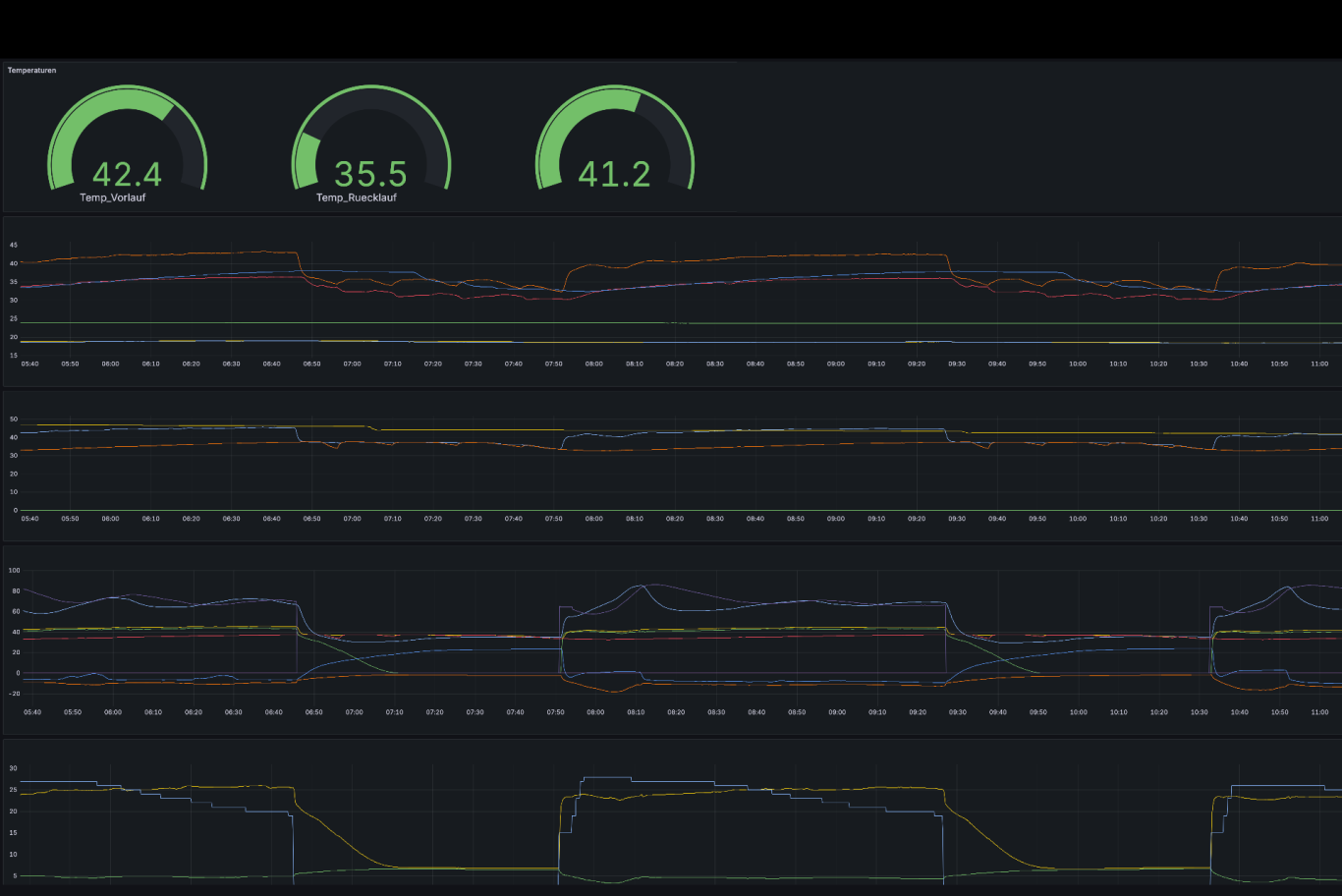Open the Temperaturen panel title
Image resolution: width=1342 pixels, height=896 pixels.
click(31, 71)
